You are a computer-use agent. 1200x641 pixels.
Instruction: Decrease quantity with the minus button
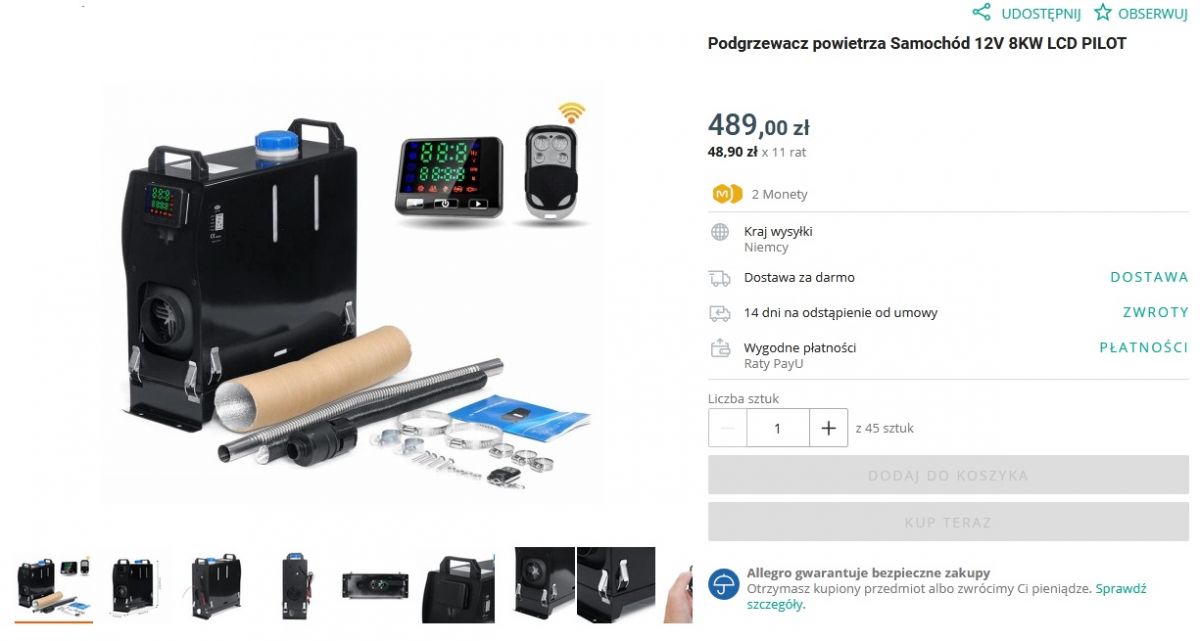[x=727, y=428]
